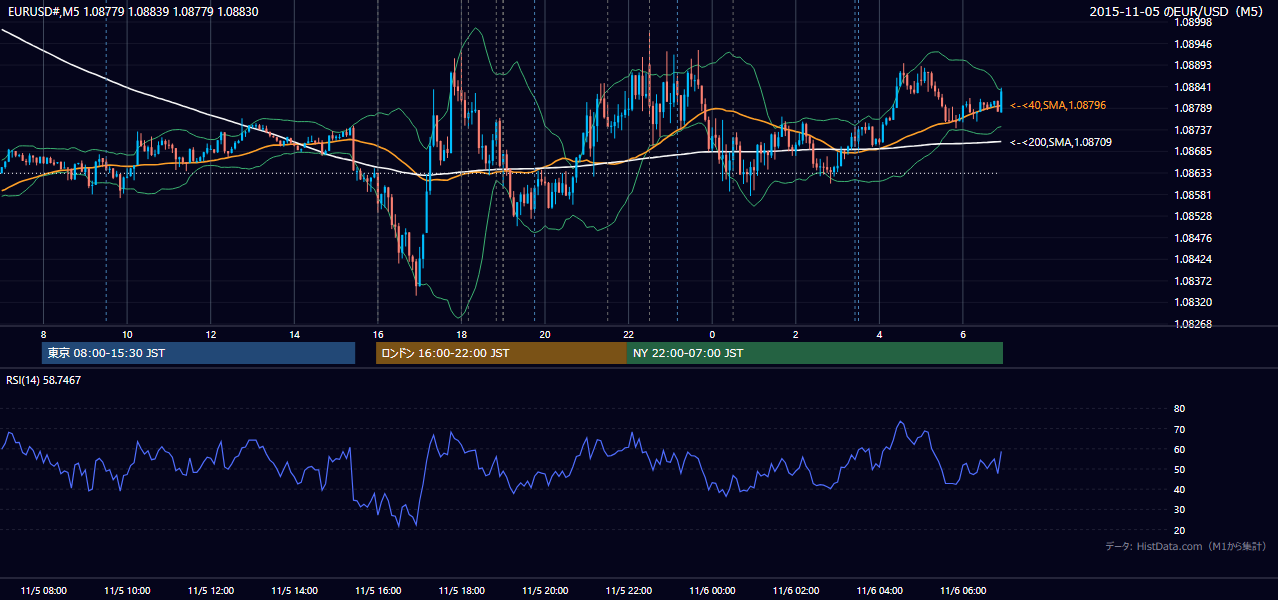Click price axis value 1.08633
This screenshot has height=600, width=1278.
tap(1193, 173)
